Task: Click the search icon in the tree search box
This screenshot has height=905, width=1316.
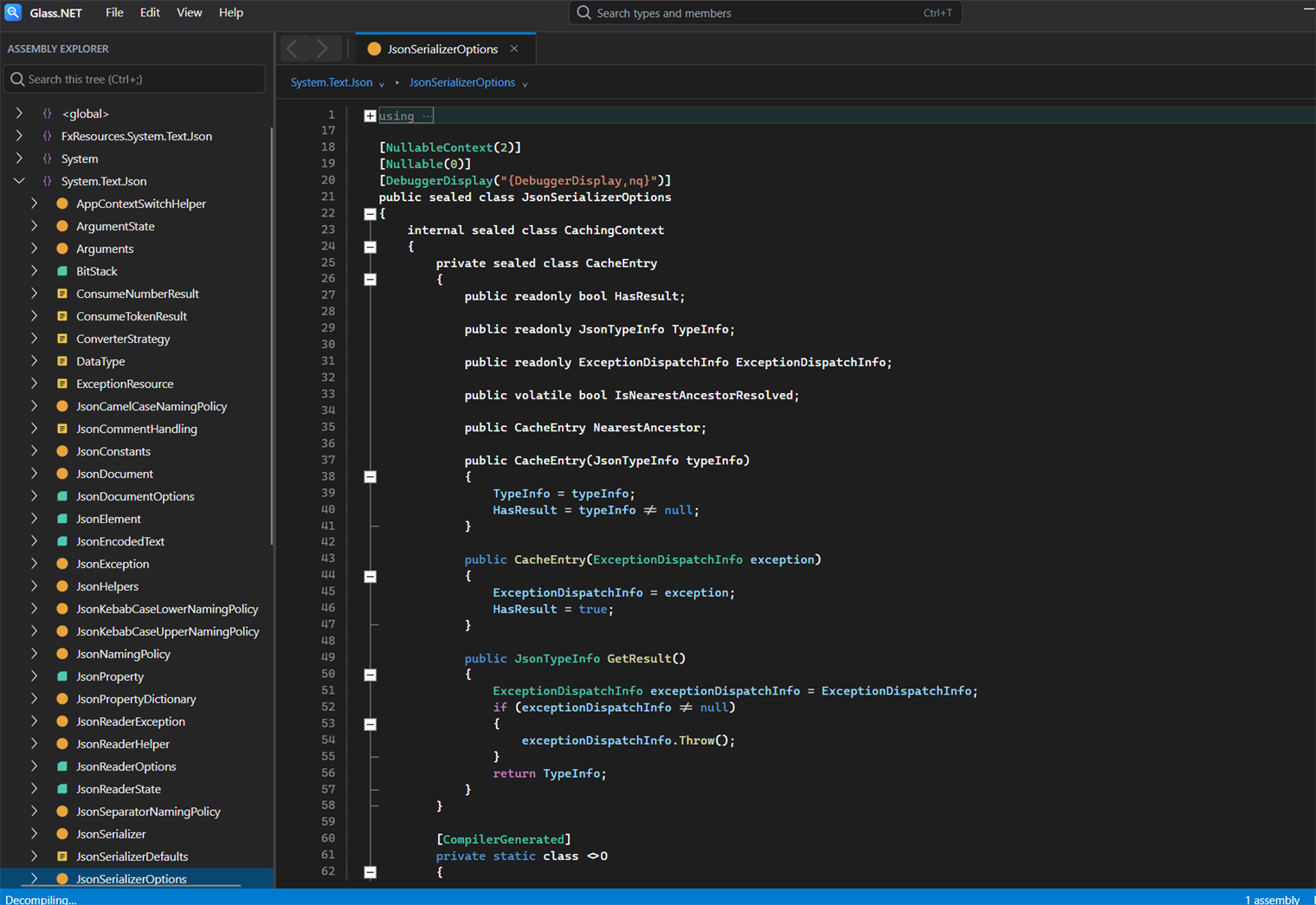Action: 17,79
